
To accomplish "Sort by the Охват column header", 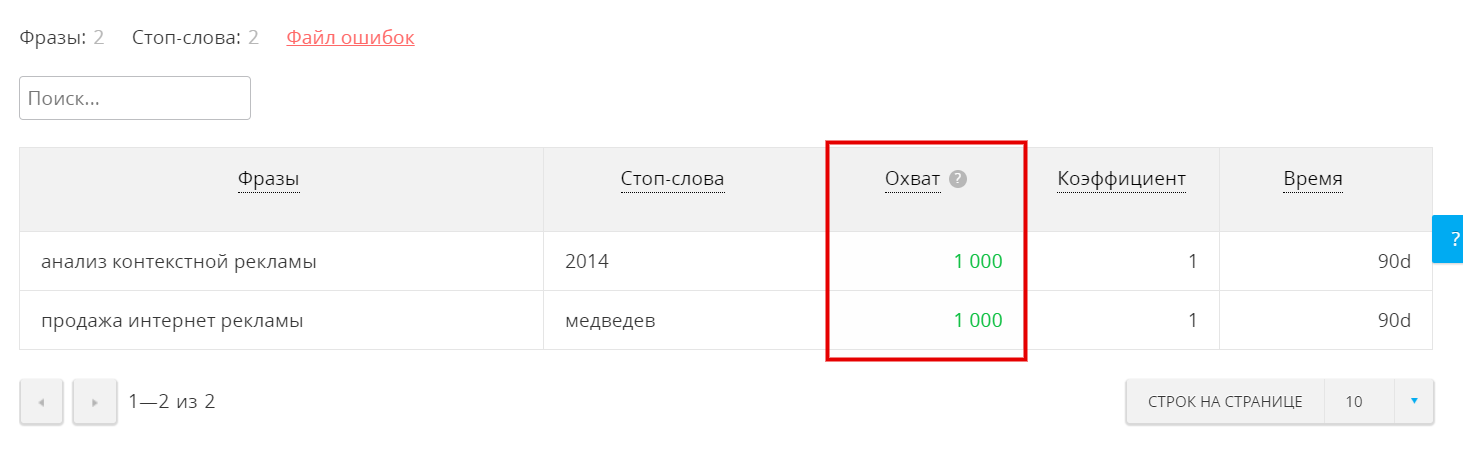I will tap(912, 179).
